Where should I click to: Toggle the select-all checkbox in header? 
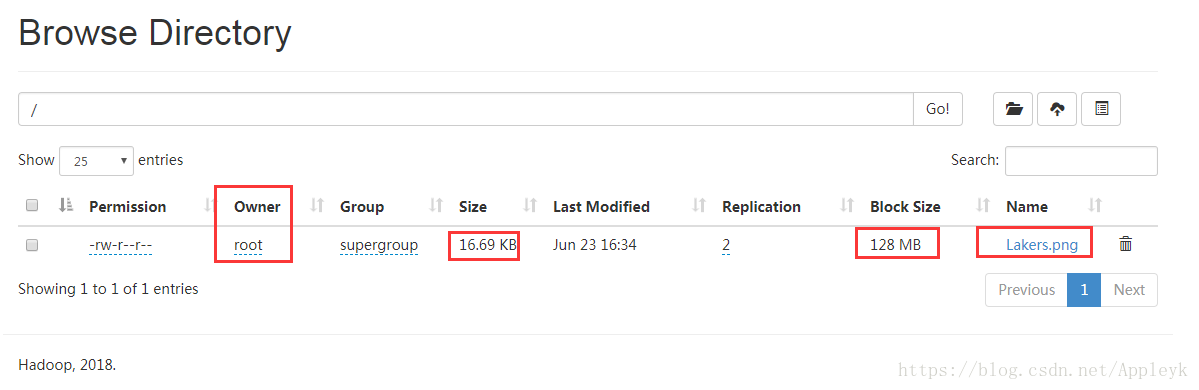[32, 206]
